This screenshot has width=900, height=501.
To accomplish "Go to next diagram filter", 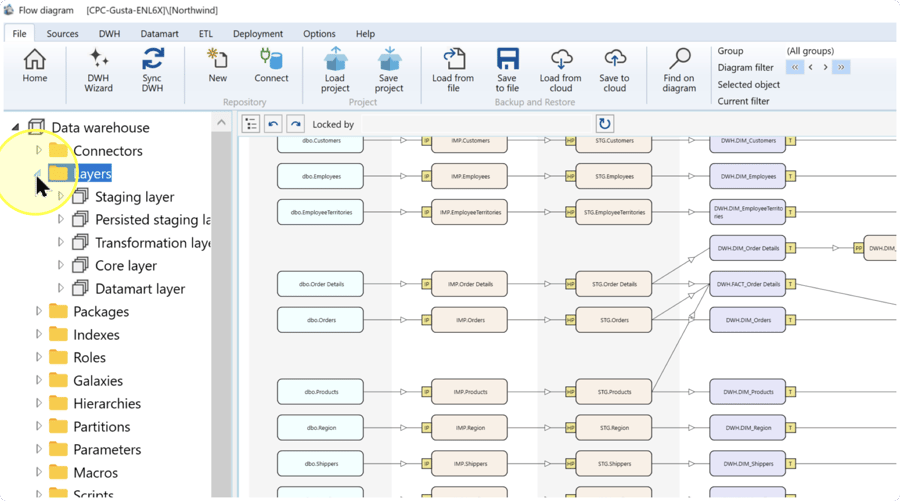I will (825, 67).
